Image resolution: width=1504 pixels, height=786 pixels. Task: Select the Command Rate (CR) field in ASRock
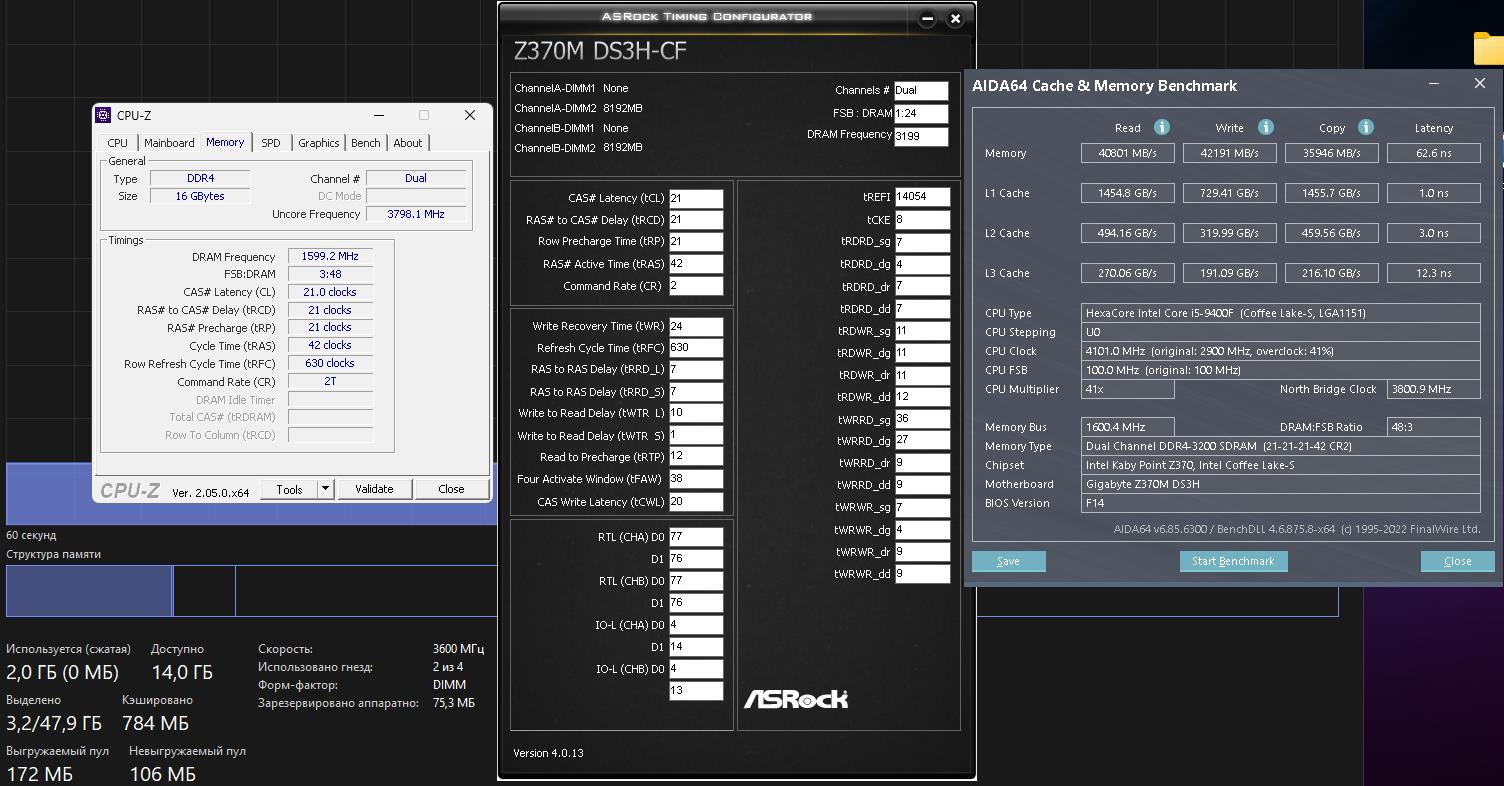click(x=696, y=286)
